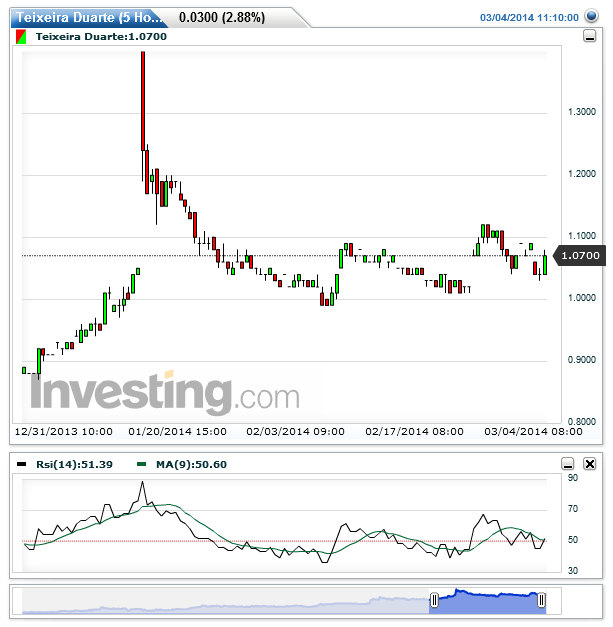This screenshot has height=627, width=613.
Task: Click the 02/17/2014 08:00 date label
Action: [414, 431]
